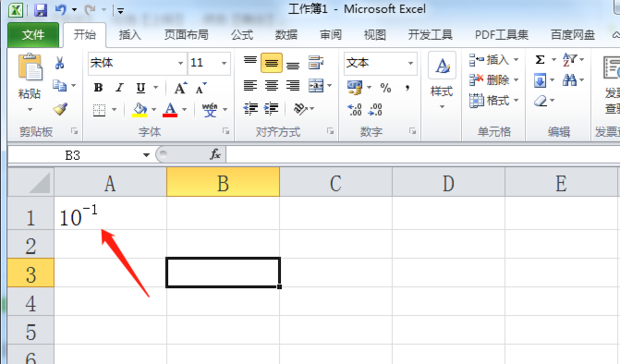The width and height of the screenshot is (620, 364).
Task: Click the Format Painter brush icon
Action: click(60, 109)
